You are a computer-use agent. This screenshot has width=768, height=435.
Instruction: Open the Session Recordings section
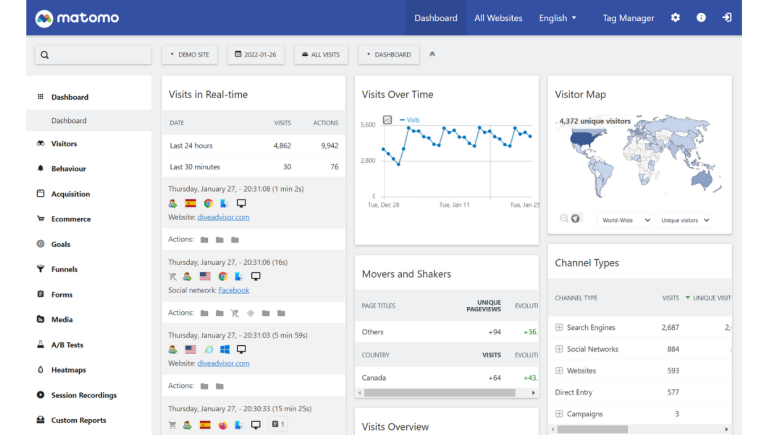(x=83, y=395)
